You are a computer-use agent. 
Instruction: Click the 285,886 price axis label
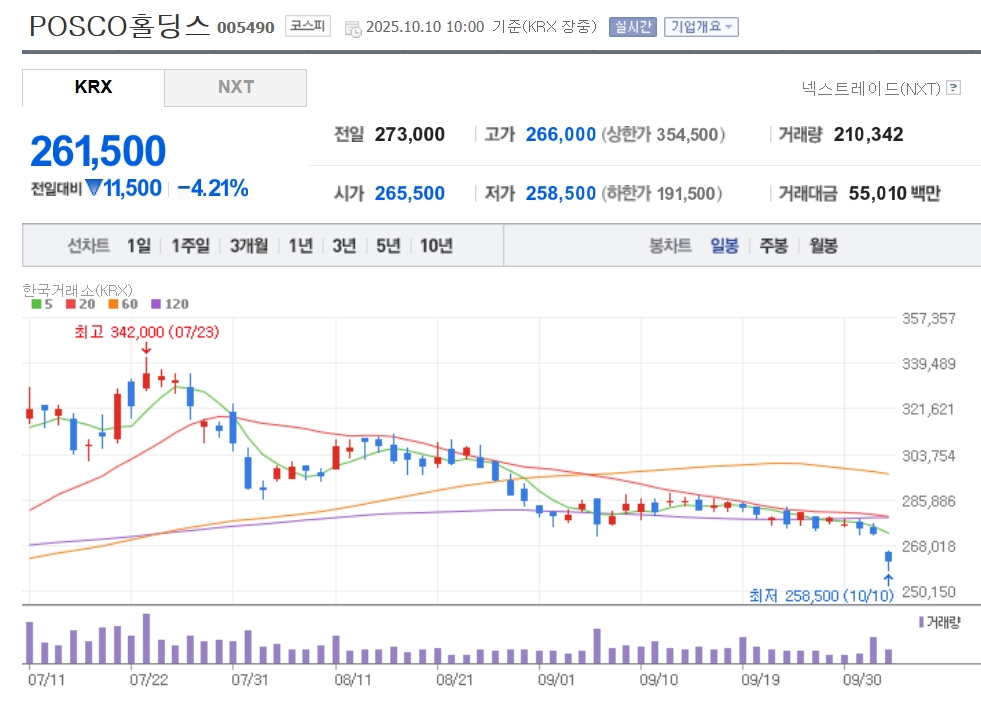[928, 501]
